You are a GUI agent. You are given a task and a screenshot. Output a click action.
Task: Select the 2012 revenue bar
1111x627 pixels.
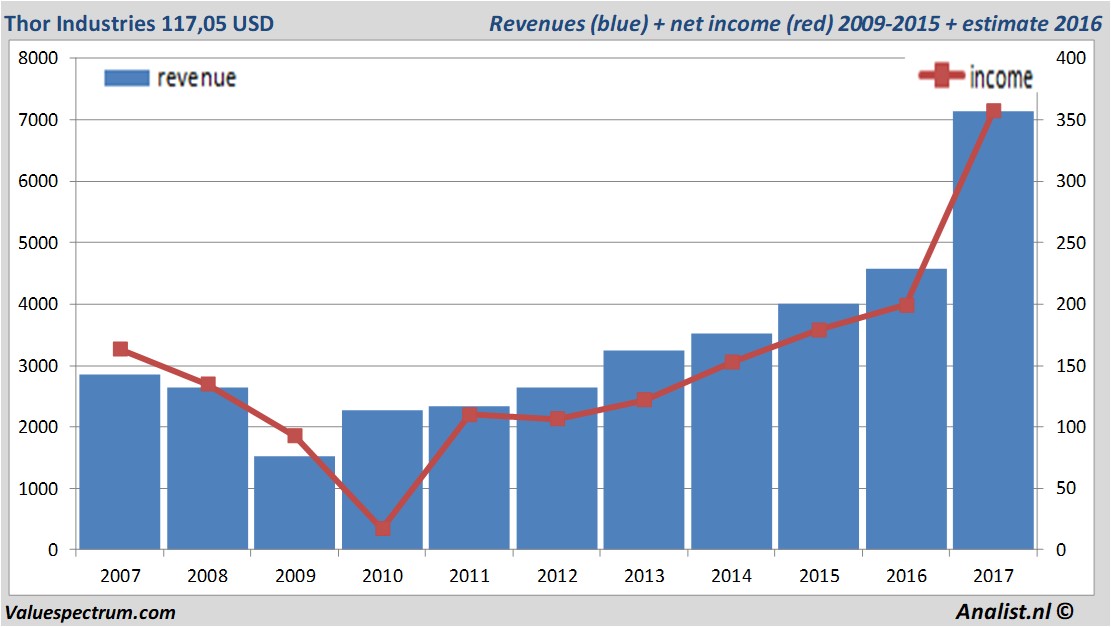pyautogui.click(x=557, y=468)
